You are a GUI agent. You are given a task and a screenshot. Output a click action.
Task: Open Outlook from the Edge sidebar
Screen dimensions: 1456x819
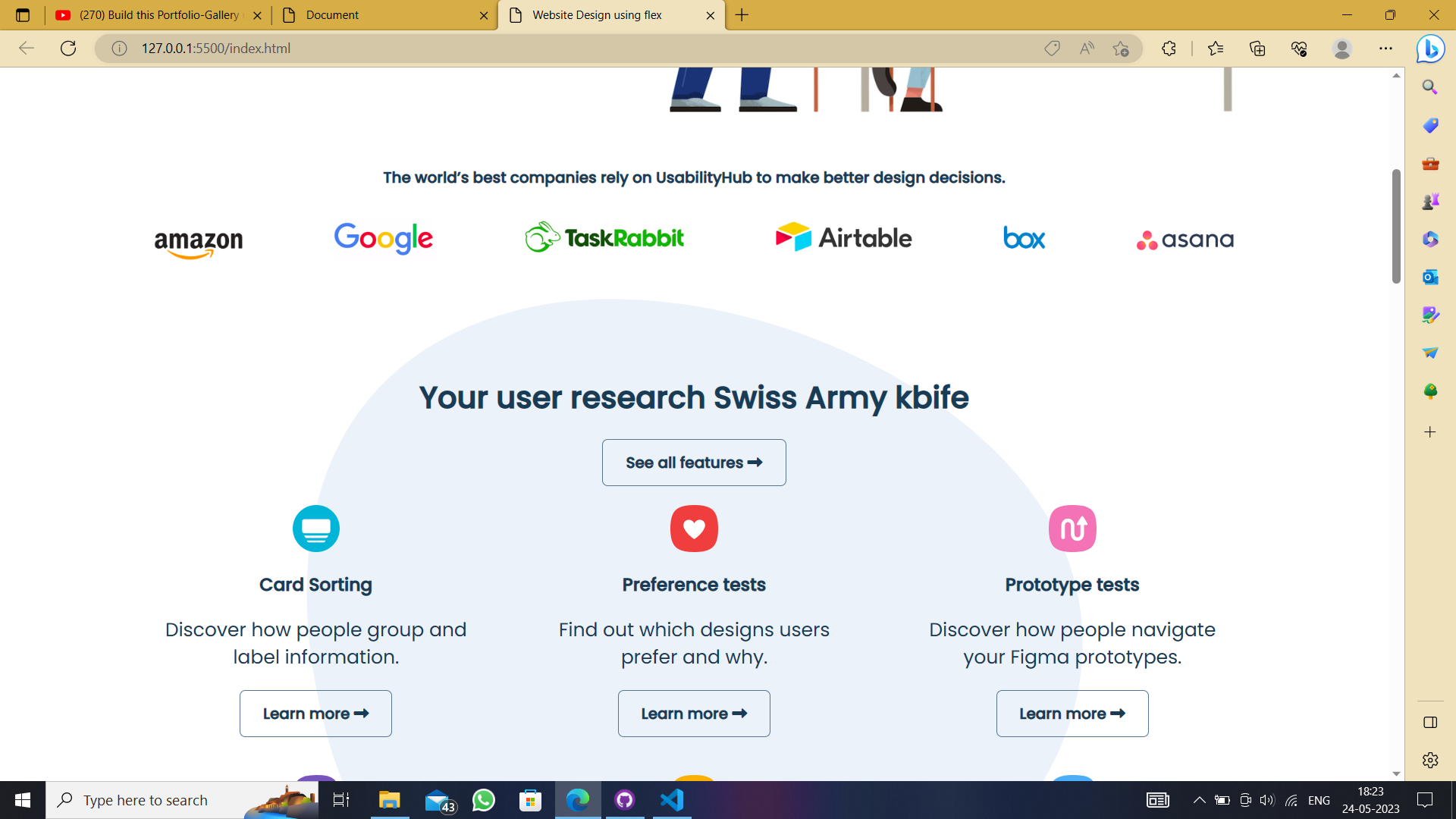pos(1430,277)
